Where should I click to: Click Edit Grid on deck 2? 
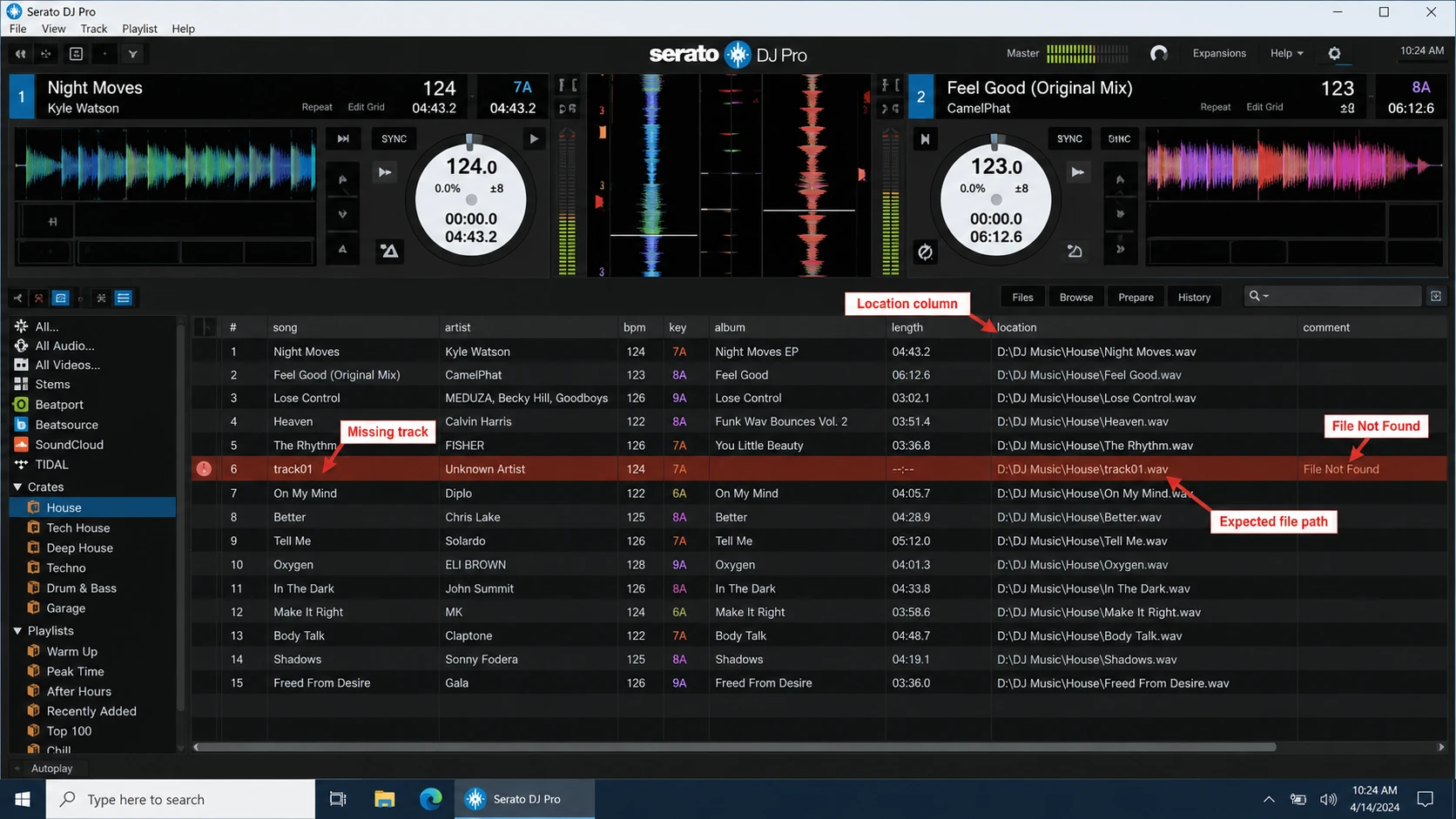click(x=1264, y=107)
